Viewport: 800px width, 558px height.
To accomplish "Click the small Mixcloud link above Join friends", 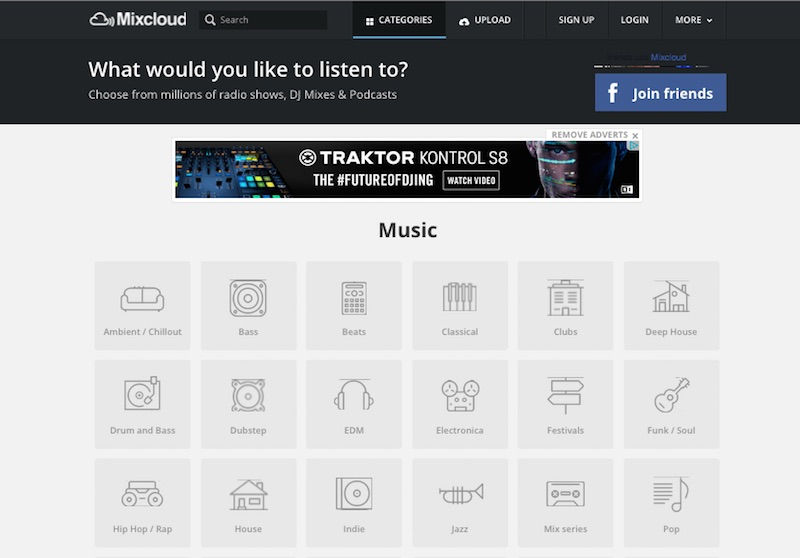I will point(668,57).
